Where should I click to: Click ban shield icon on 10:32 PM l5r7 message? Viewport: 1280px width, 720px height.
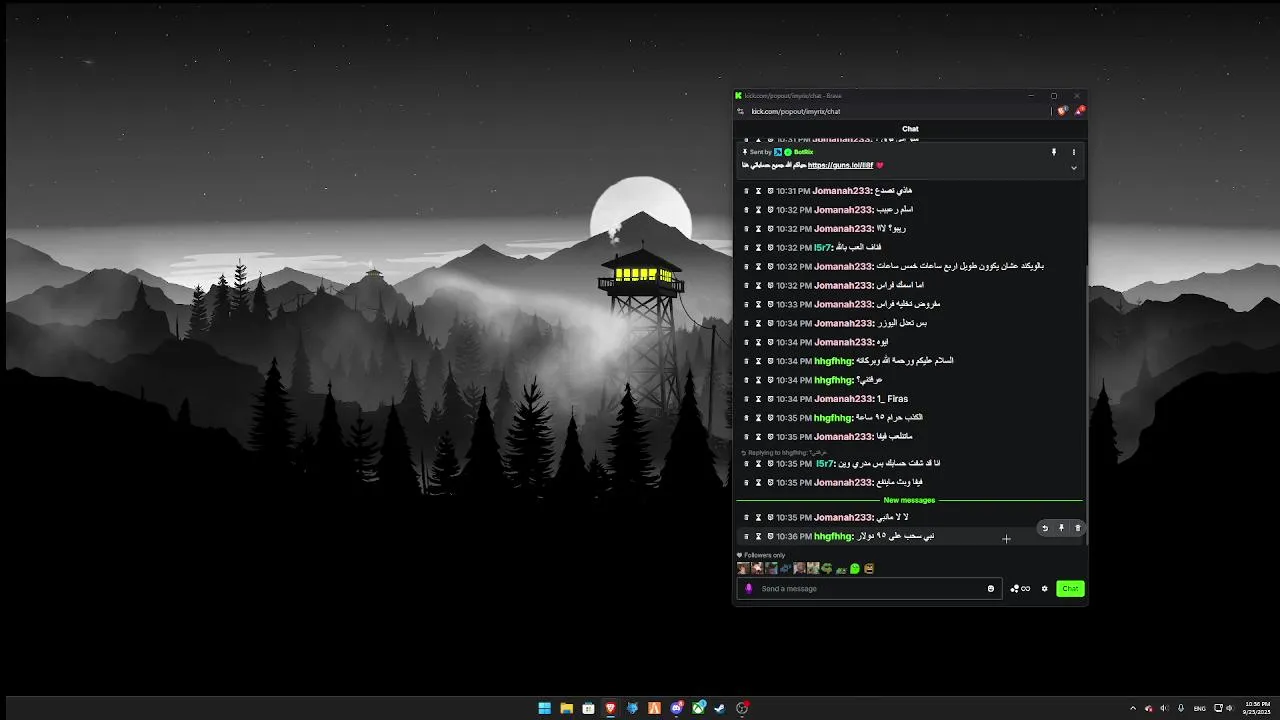[770, 247]
